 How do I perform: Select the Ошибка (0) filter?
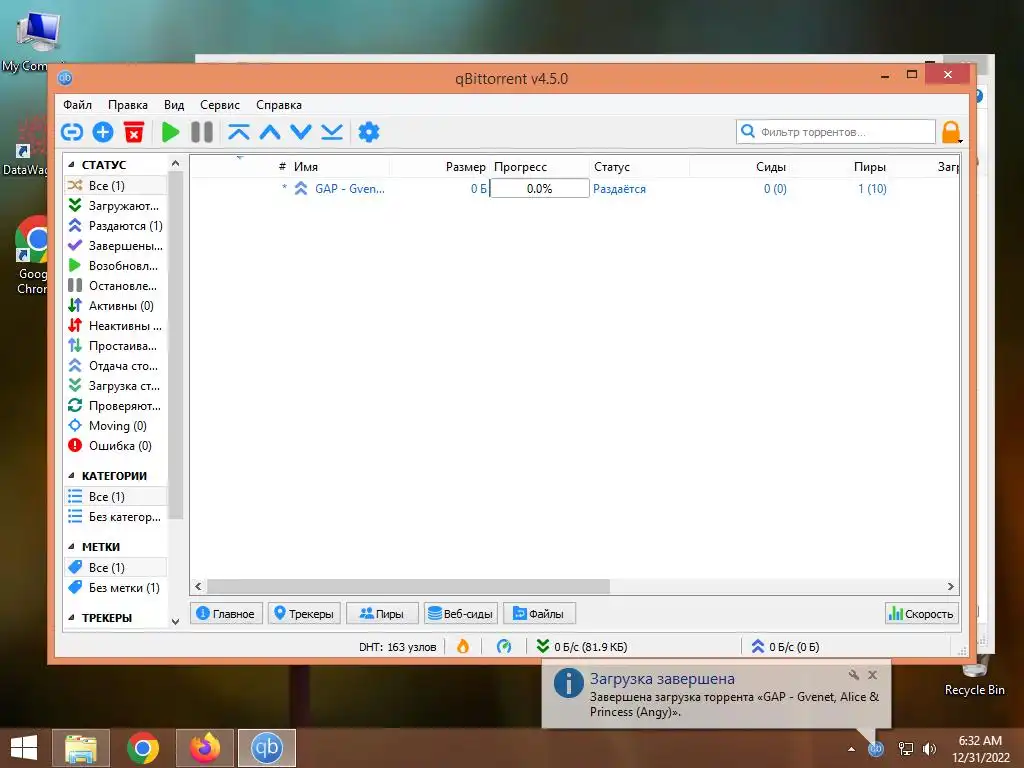(116, 445)
